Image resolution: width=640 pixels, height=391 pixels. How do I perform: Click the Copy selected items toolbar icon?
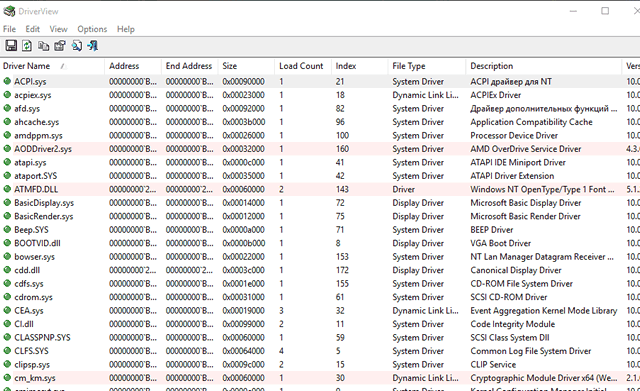43,46
